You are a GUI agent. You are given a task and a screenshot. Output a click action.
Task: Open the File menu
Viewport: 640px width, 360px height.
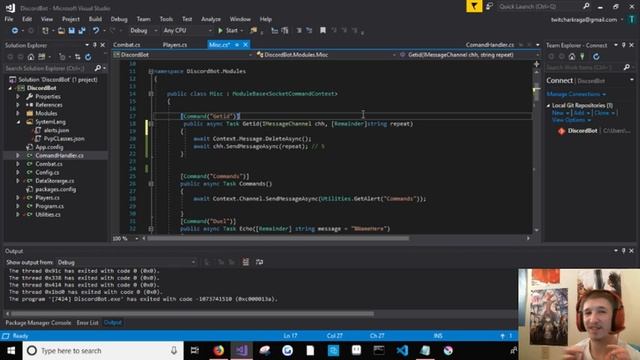(9, 19)
